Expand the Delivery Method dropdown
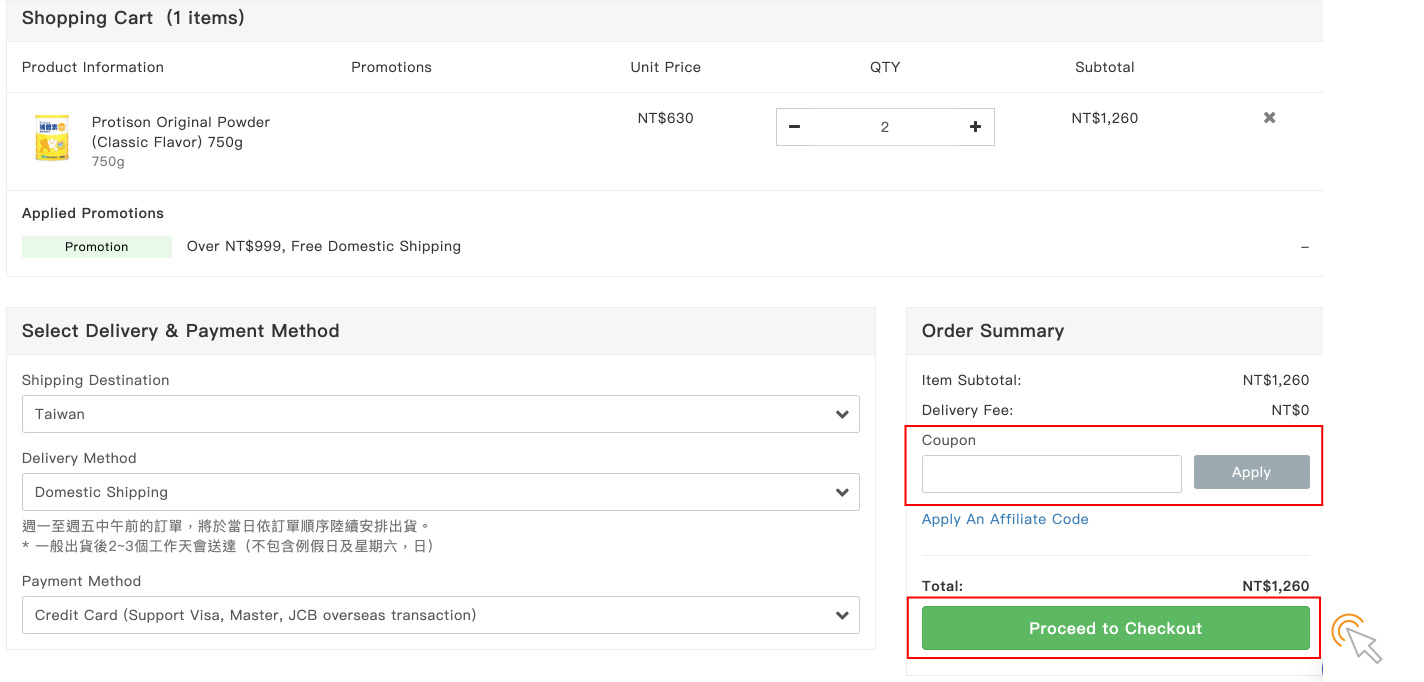 [x=440, y=492]
